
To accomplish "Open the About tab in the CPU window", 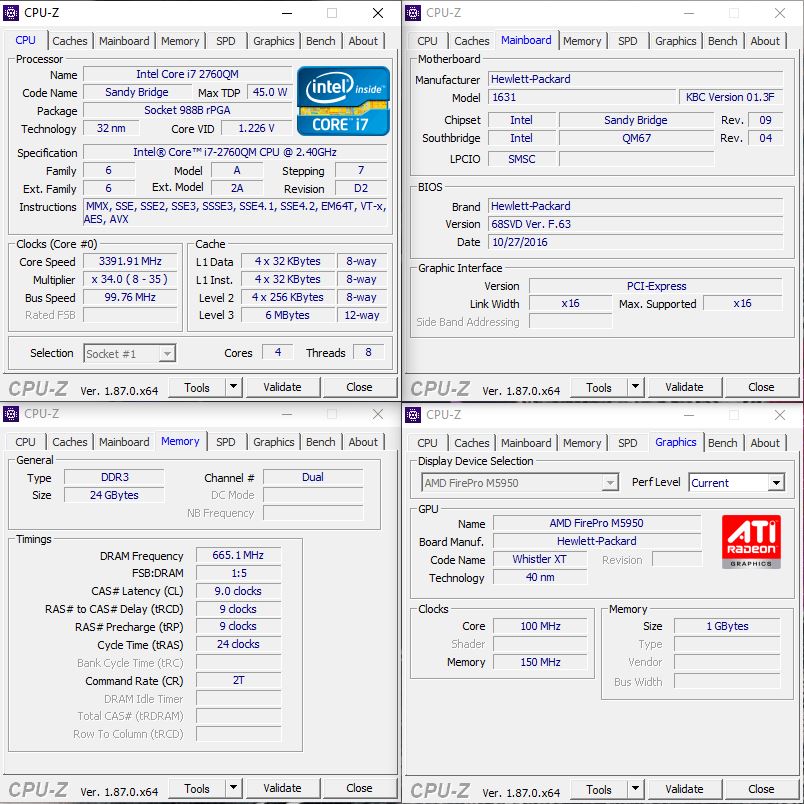I will (363, 41).
